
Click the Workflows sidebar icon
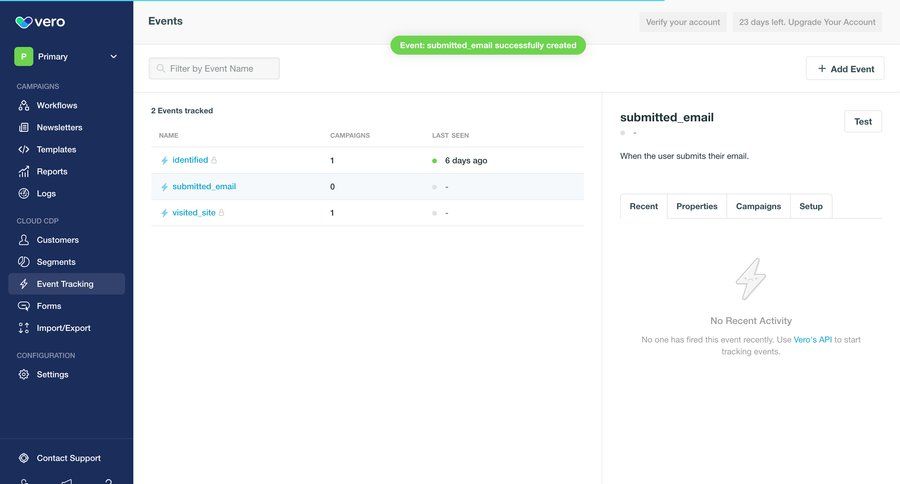[x=24, y=105]
